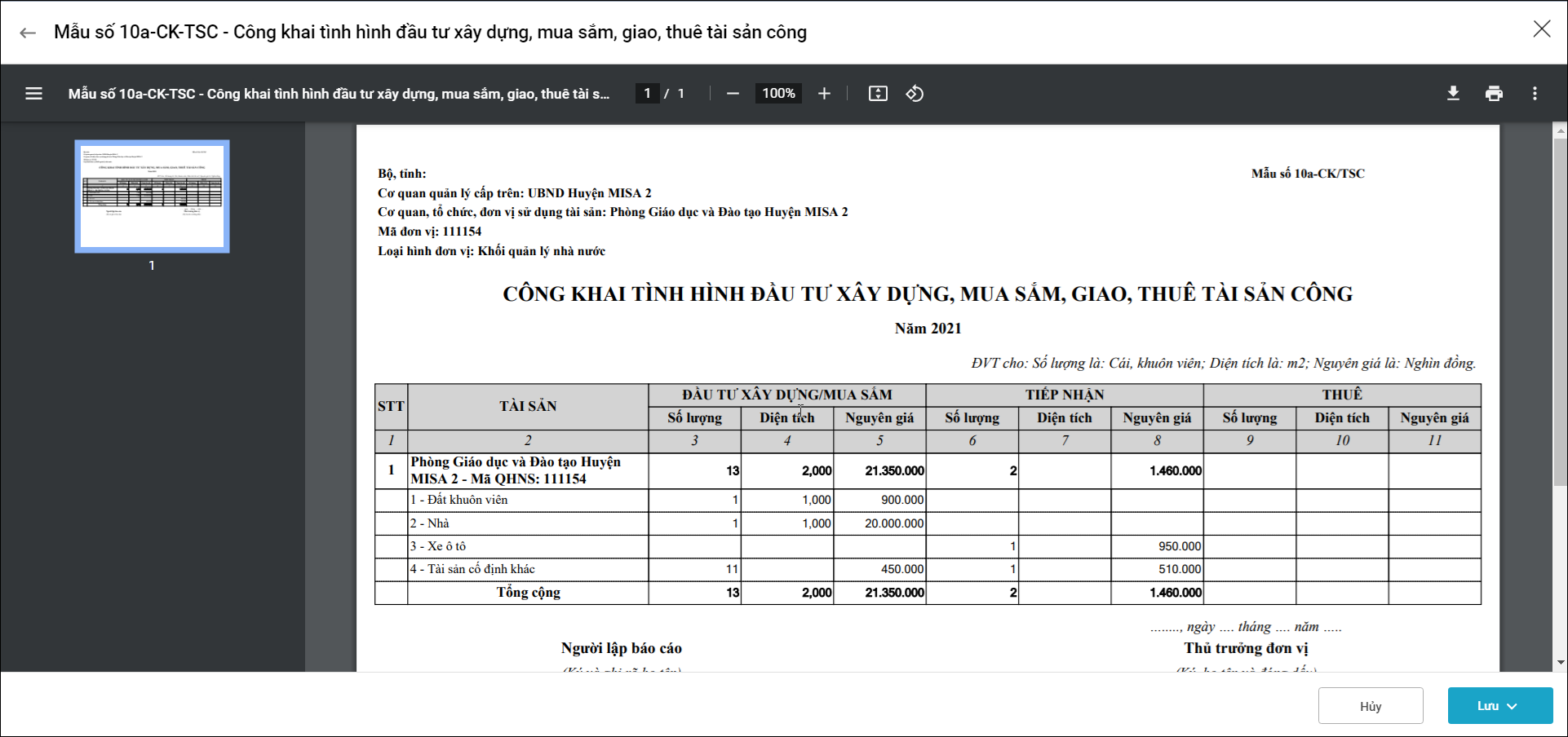Rotate the document counterclockwise

[915, 94]
